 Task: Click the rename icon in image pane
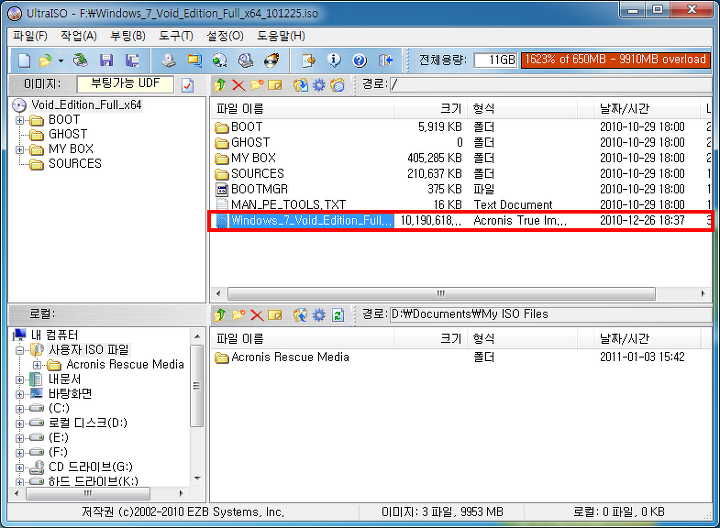275,85
